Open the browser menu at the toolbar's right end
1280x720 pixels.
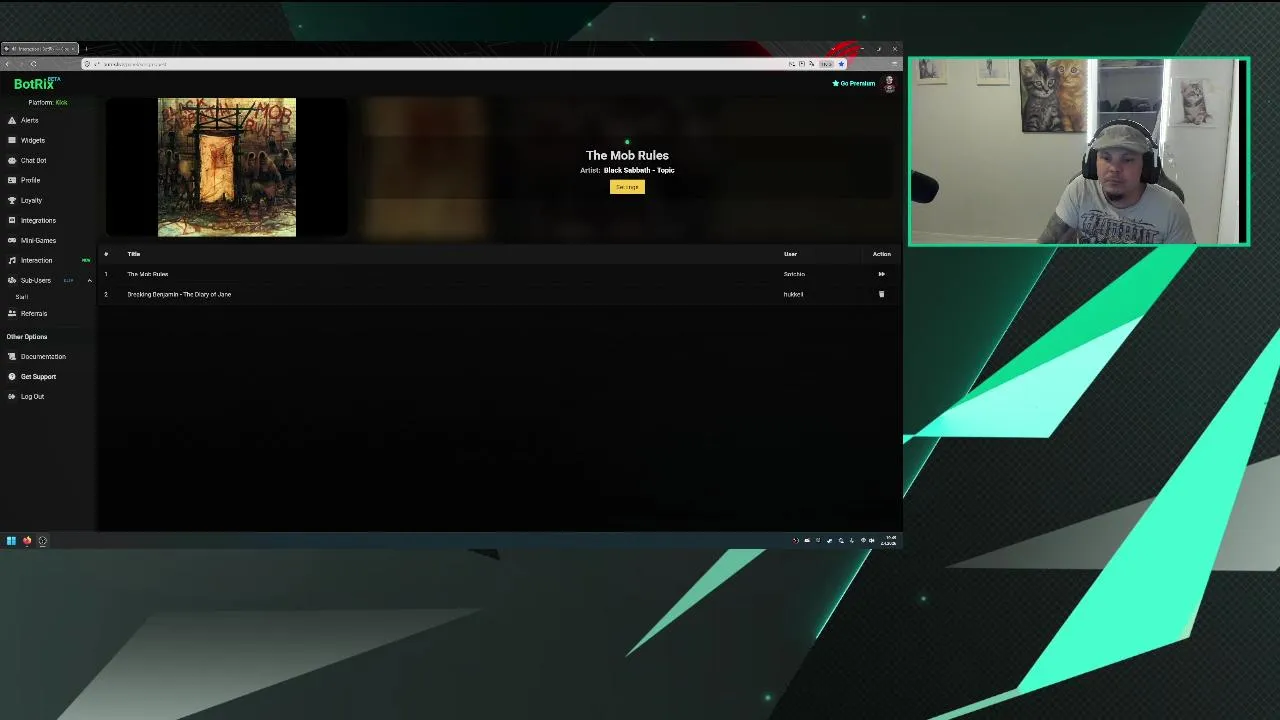tap(894, 64)
